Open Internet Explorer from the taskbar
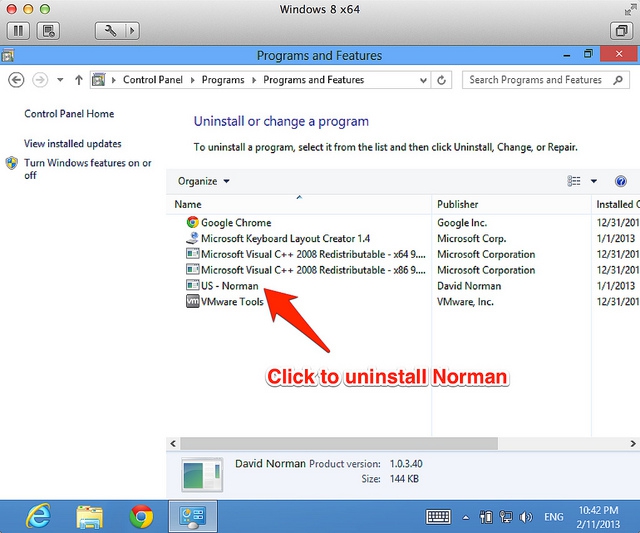640x533 pixels. click(x=39, y=516)
